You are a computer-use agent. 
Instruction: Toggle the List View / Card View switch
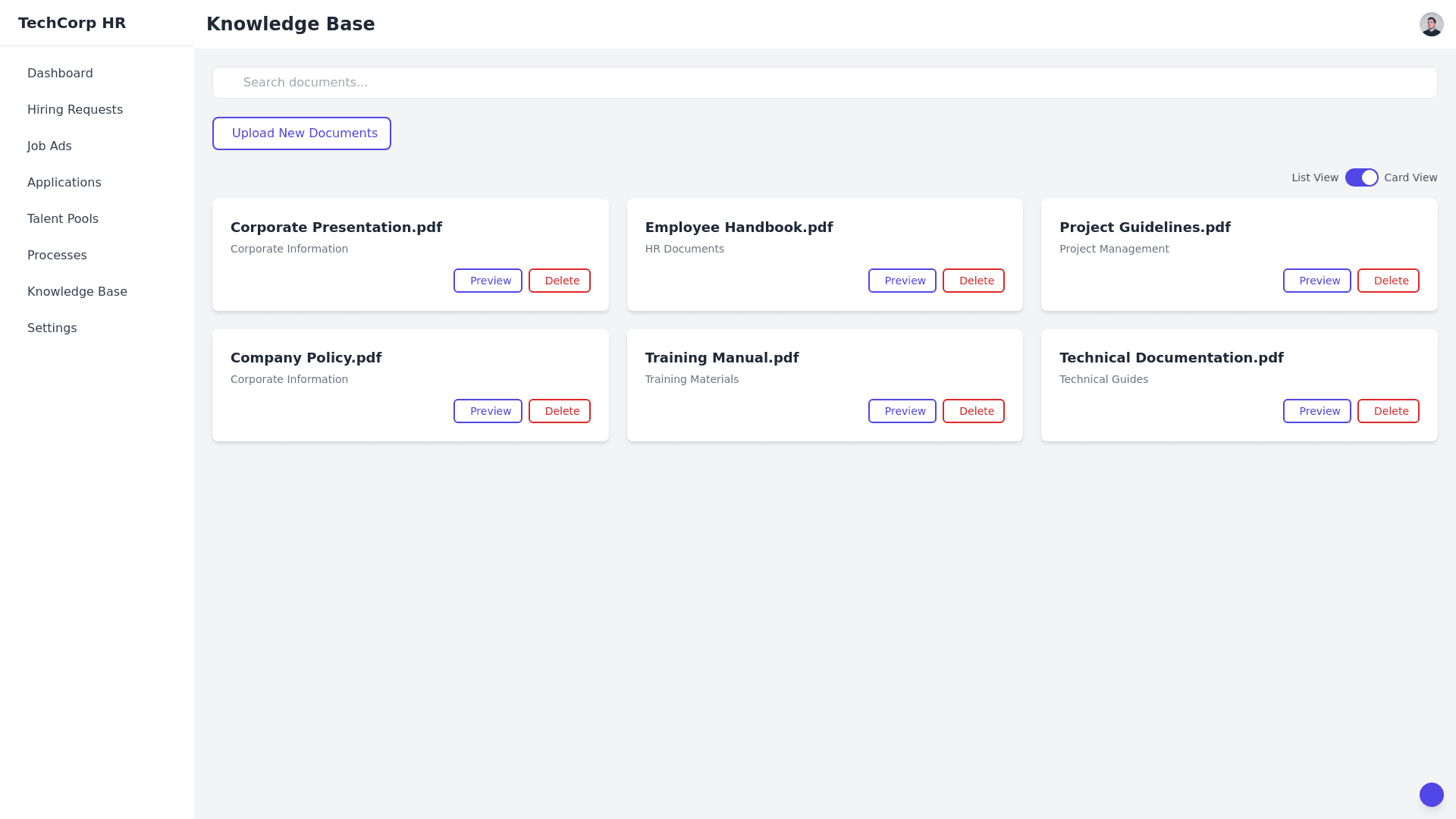tap(1361, 177)
